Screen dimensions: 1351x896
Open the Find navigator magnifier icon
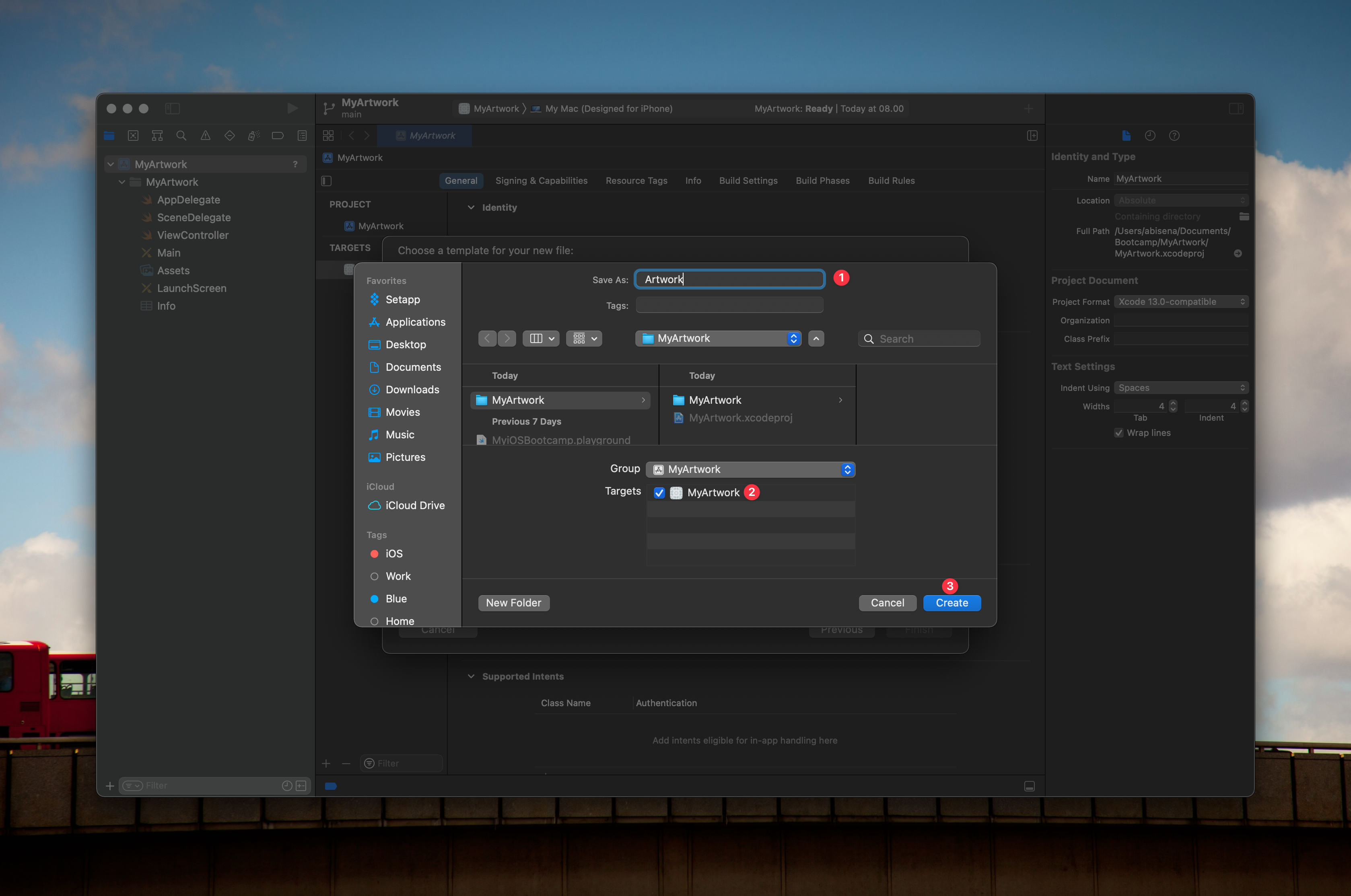181,136
